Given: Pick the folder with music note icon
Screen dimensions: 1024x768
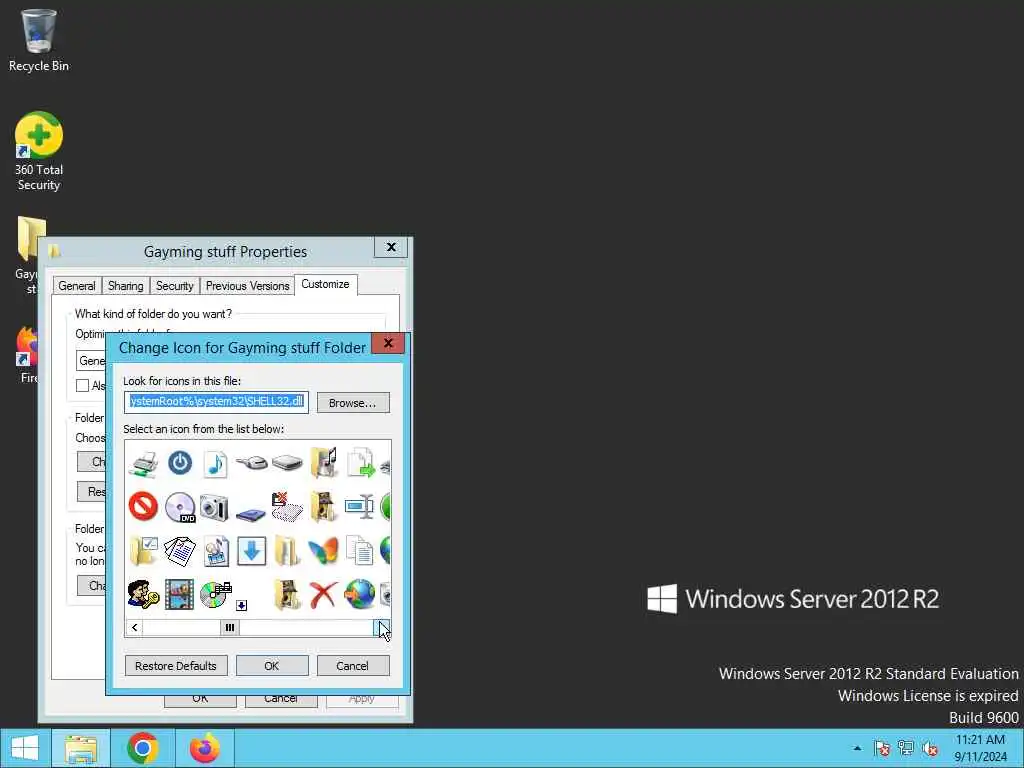Looking at the screenshot, I should [323, 463].
